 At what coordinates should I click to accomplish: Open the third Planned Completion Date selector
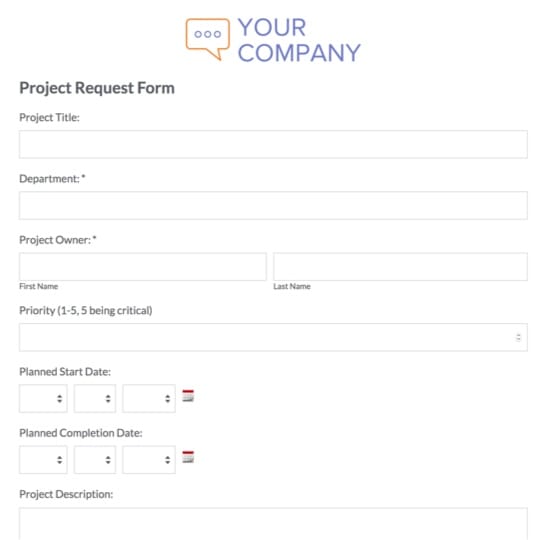[x=149, y=460]
